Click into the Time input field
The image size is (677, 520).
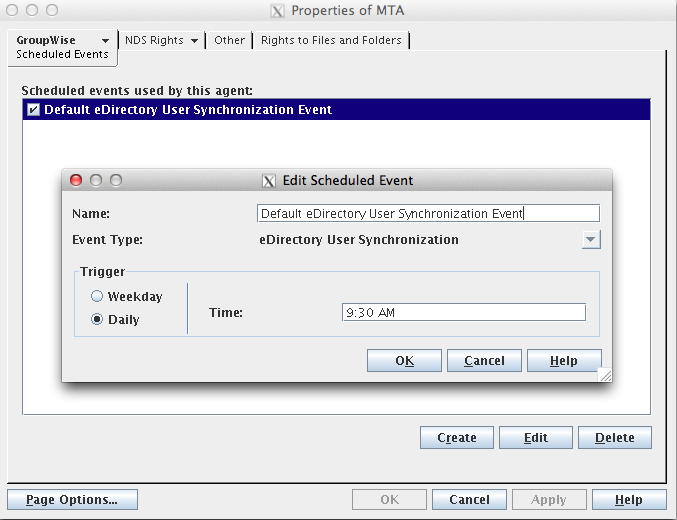pyautogui.click(x=464, y=312)
